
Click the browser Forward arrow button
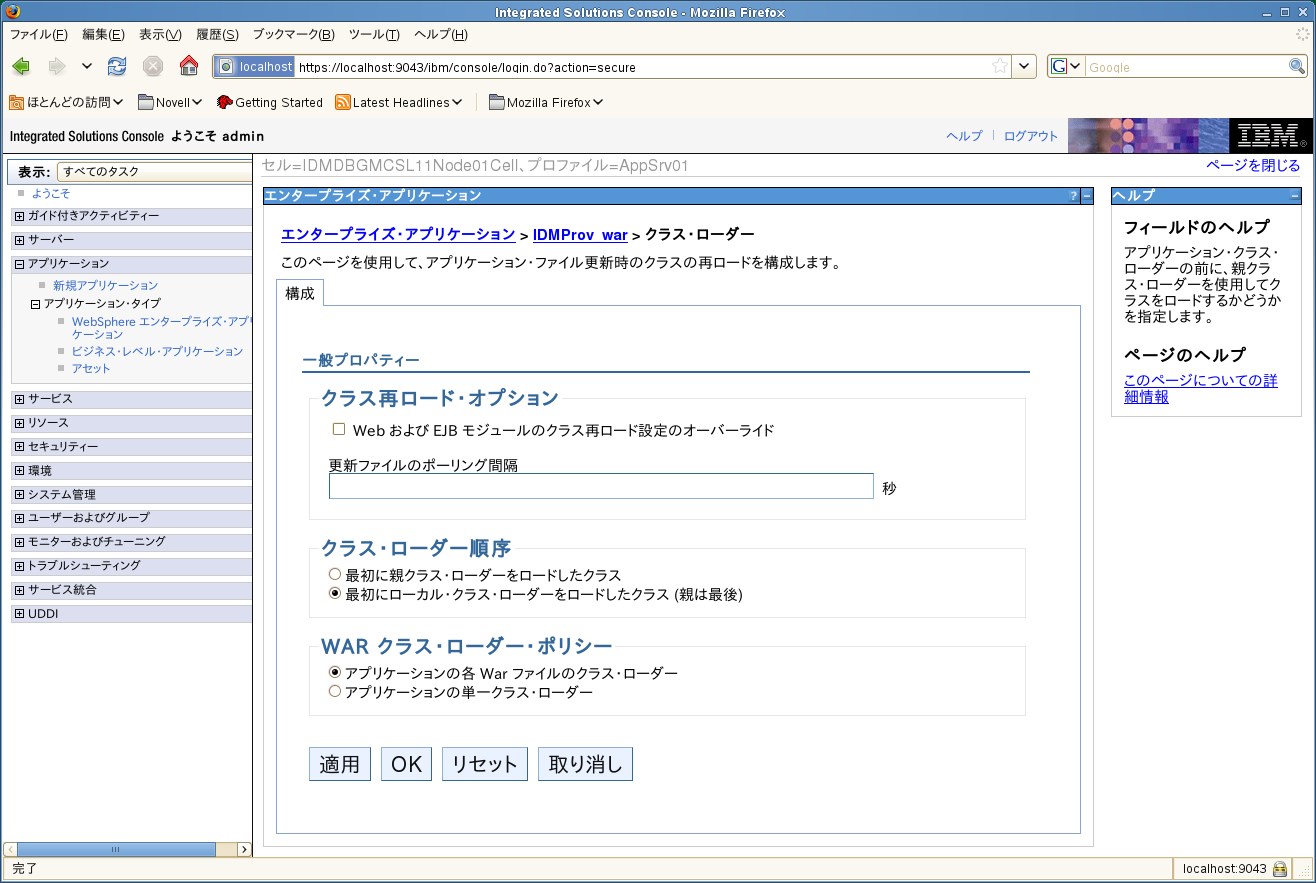click(x=57, y=67)
